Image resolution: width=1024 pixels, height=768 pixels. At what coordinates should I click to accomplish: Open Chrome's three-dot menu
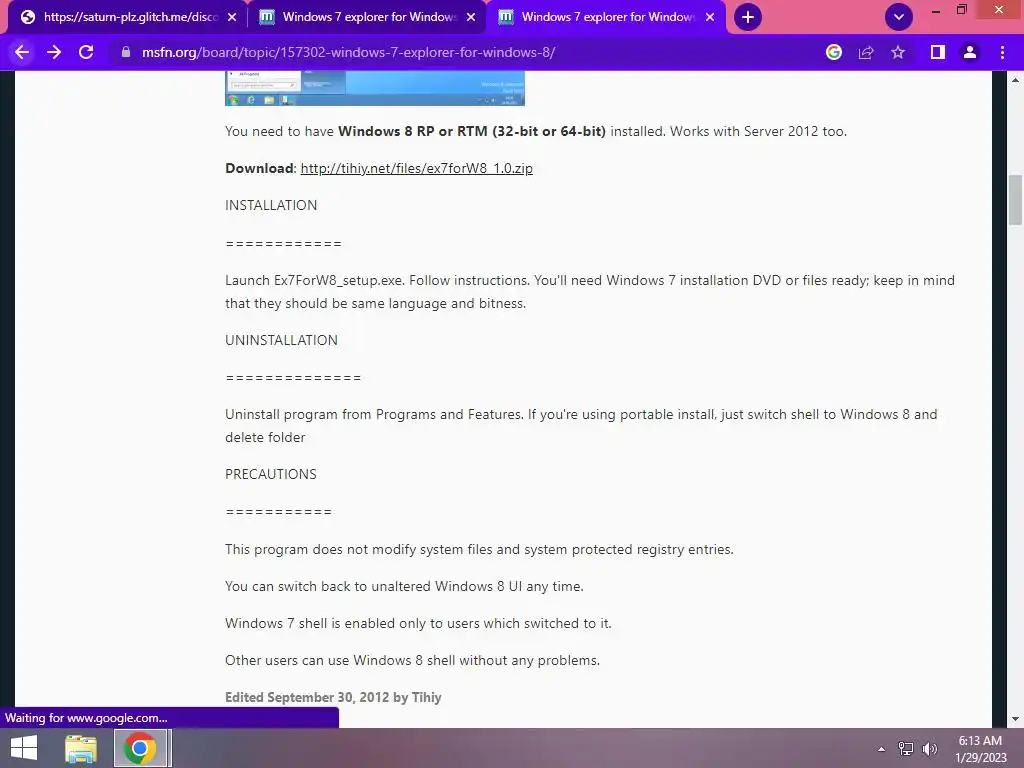point(1002,52)
